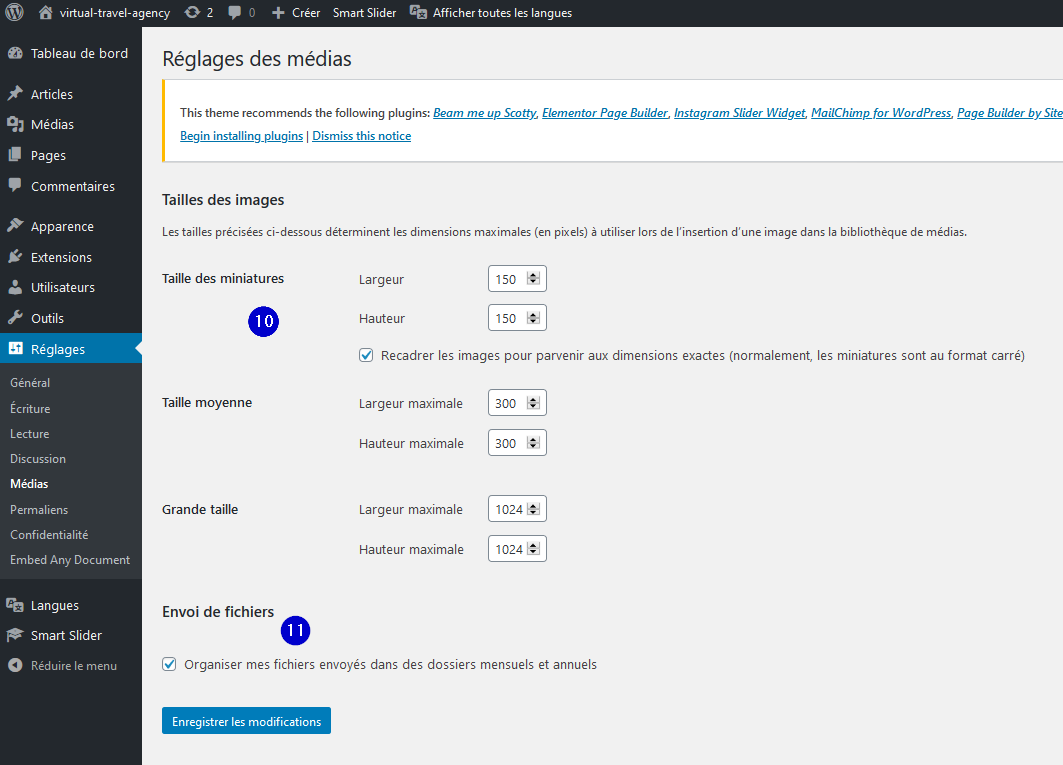This screenshot has width=1063, height=765.
Task: Click stepper arrows on miniatures Hauteur field
Action: (534, 318)
